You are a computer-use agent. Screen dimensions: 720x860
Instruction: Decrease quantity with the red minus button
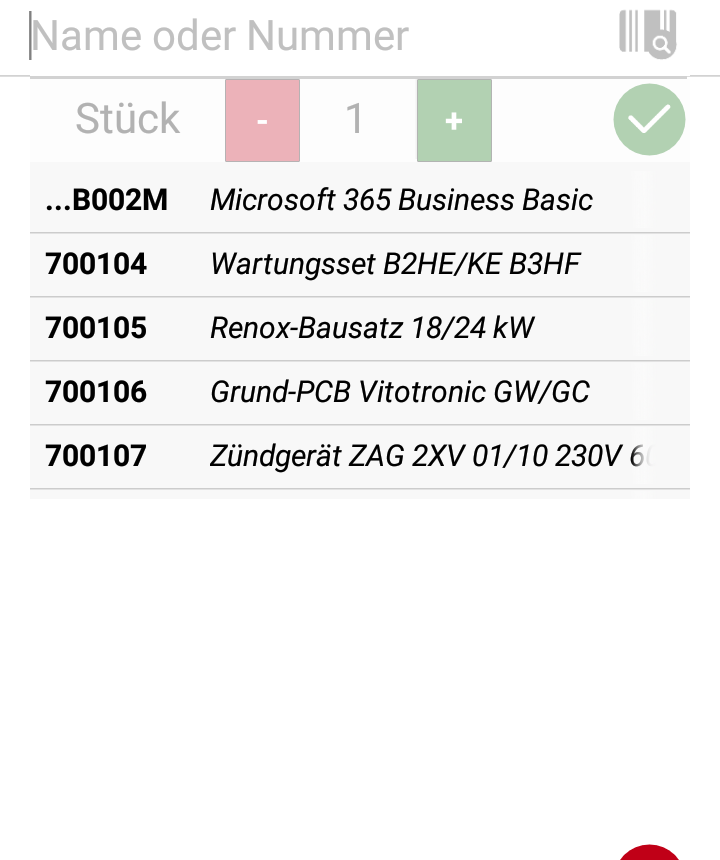point(262,120)
